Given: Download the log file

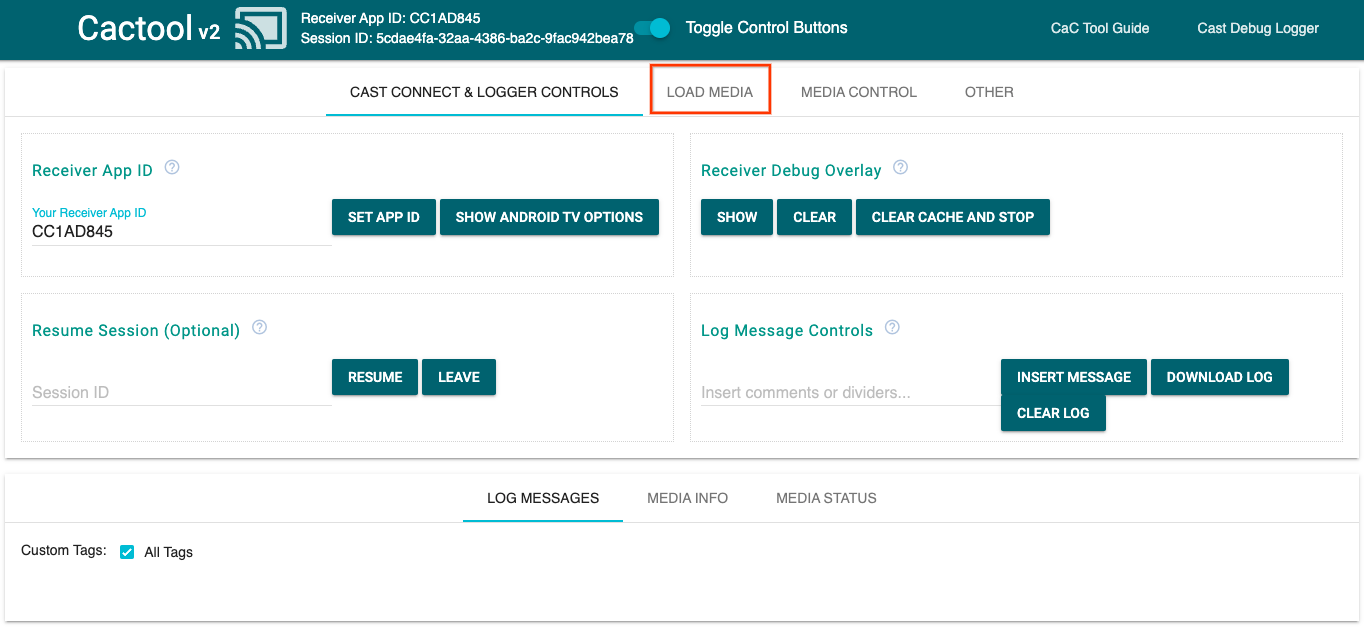Looking at the screenshot, I should pos(1219,377).
